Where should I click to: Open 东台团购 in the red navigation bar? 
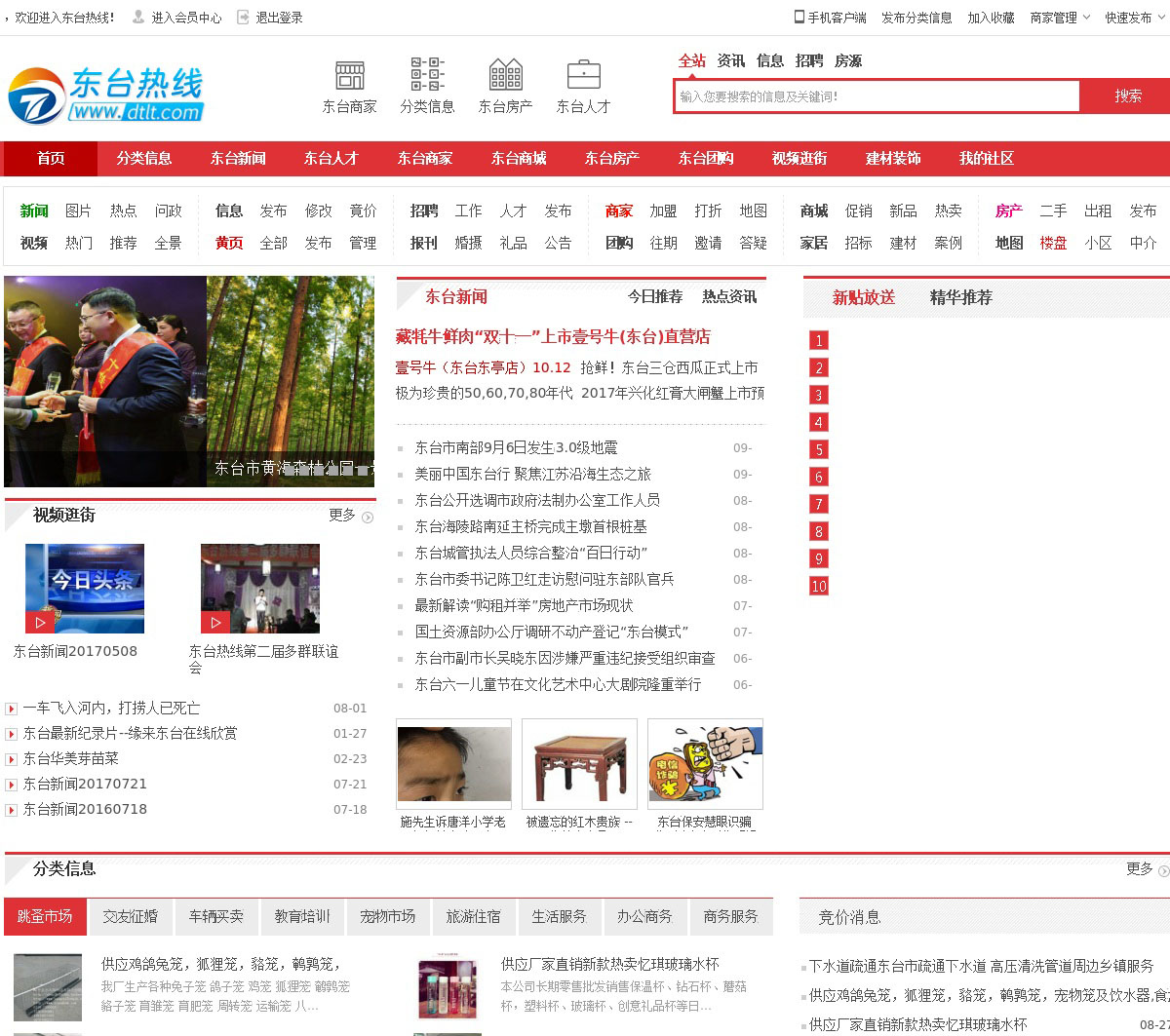(x=706, y=158)
